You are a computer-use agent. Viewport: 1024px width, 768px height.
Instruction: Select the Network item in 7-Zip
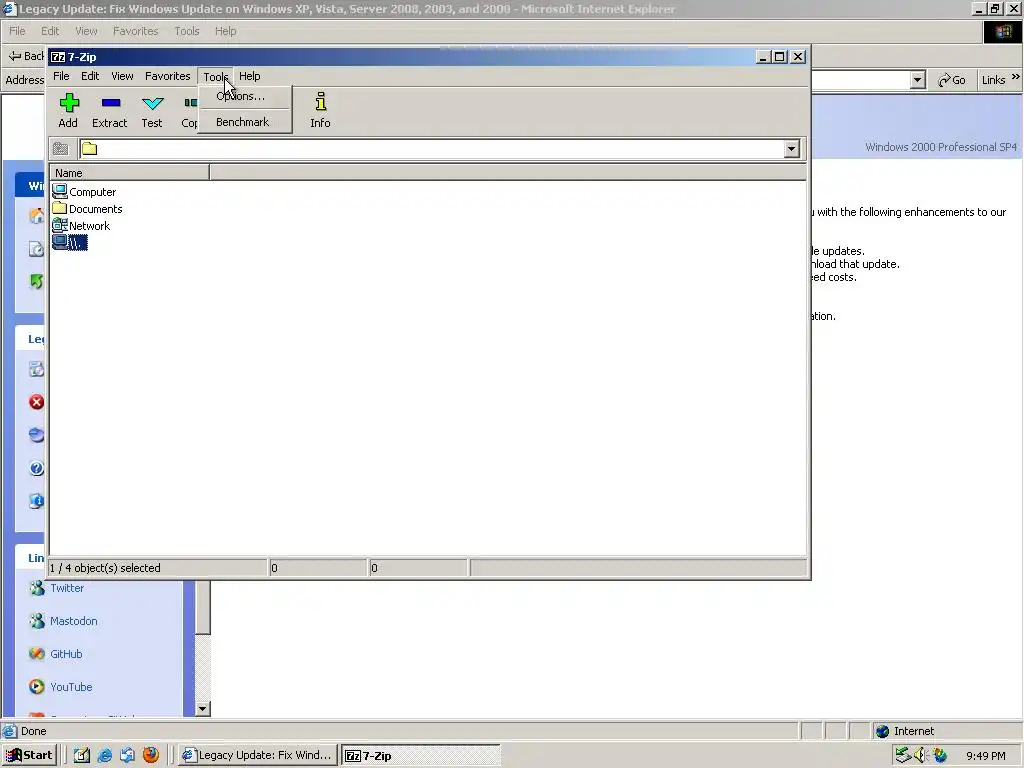82,226
